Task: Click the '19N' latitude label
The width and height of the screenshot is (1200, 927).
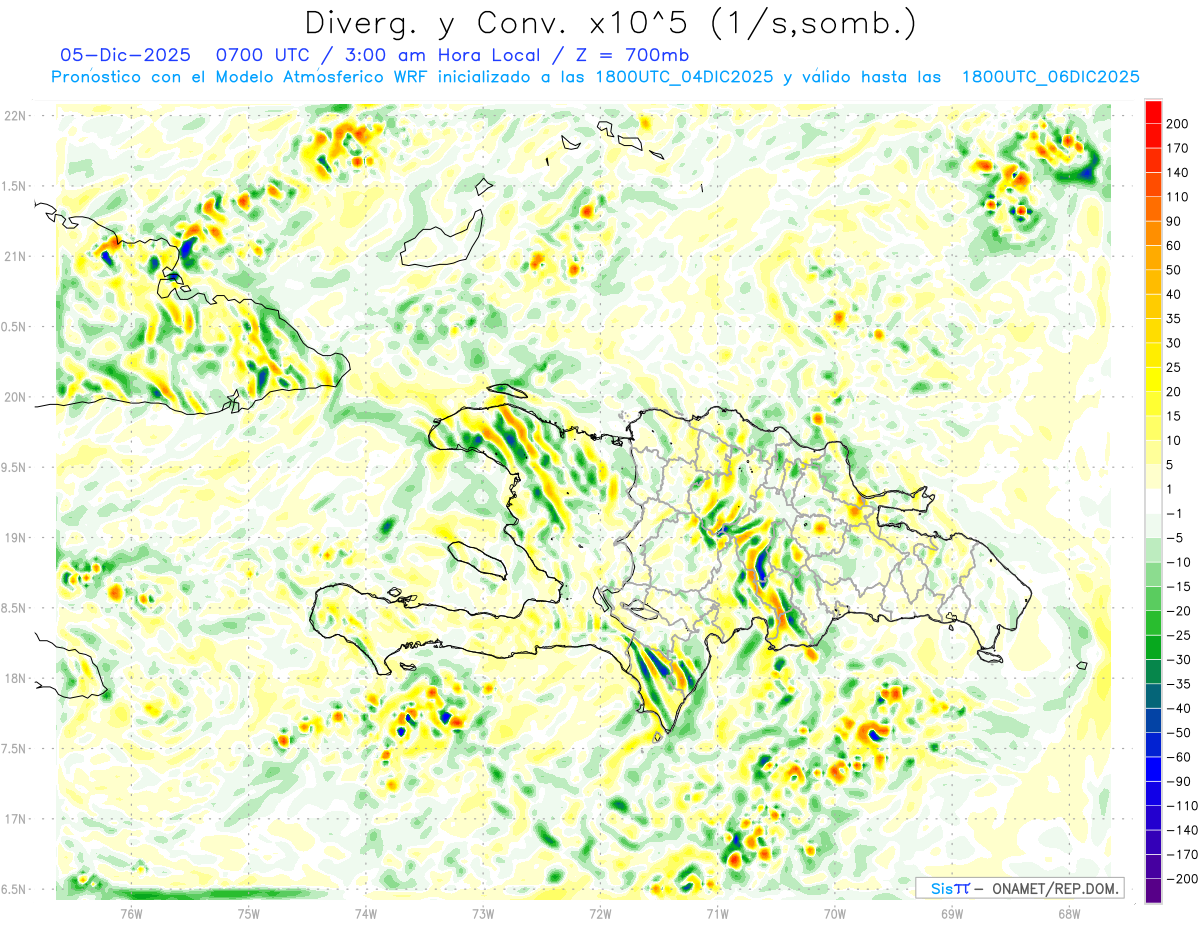Action: [16, 538]
